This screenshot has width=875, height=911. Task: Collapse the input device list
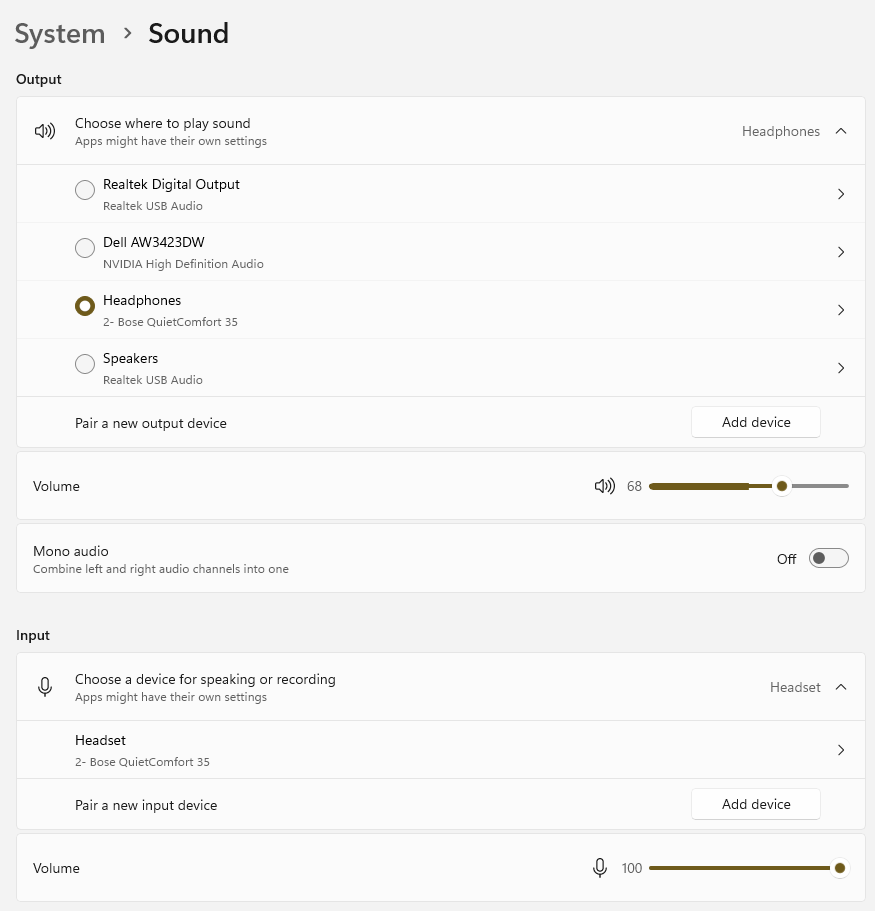[841, 687]
